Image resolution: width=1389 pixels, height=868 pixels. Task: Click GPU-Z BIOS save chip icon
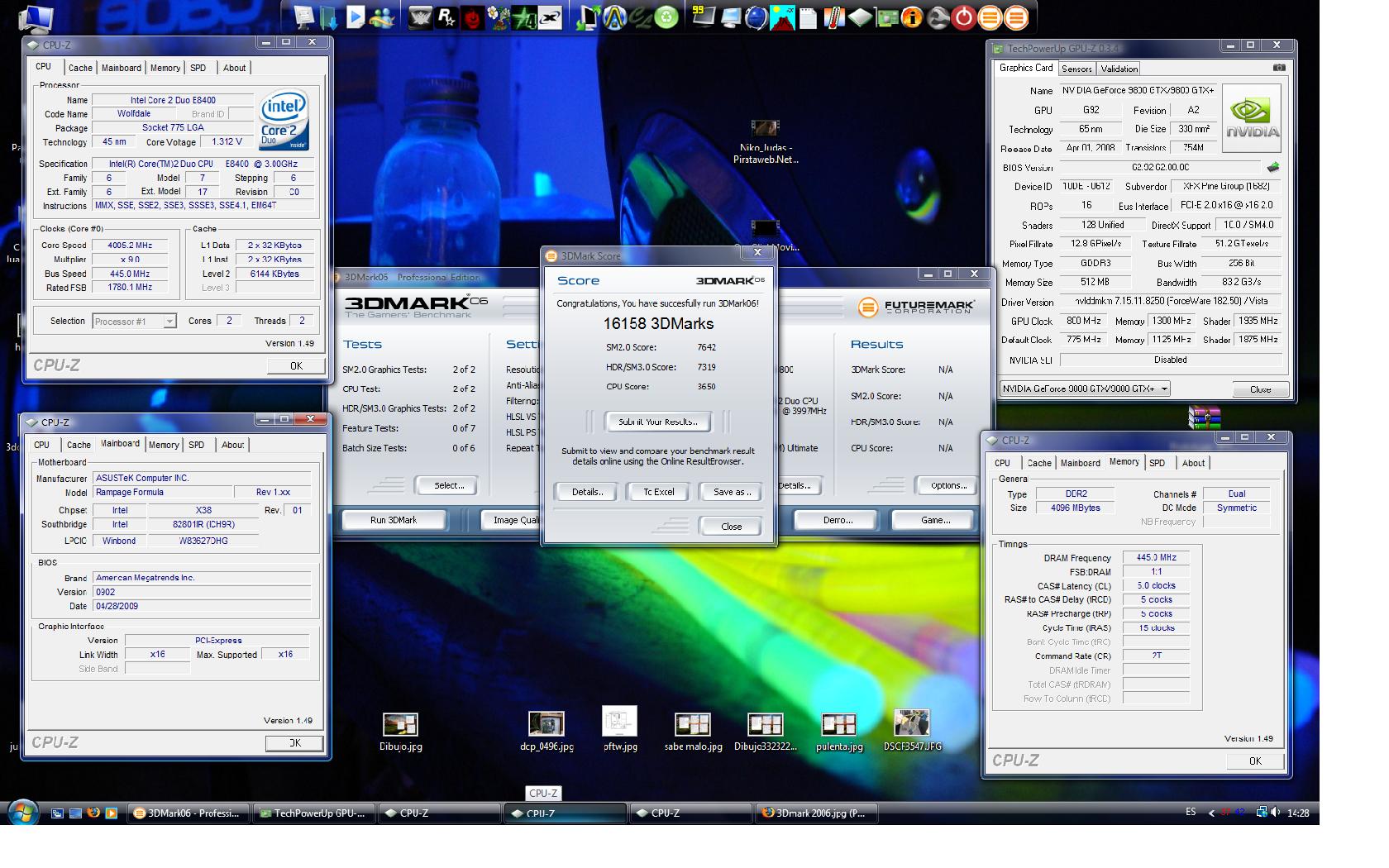(x=1273, y=167)
